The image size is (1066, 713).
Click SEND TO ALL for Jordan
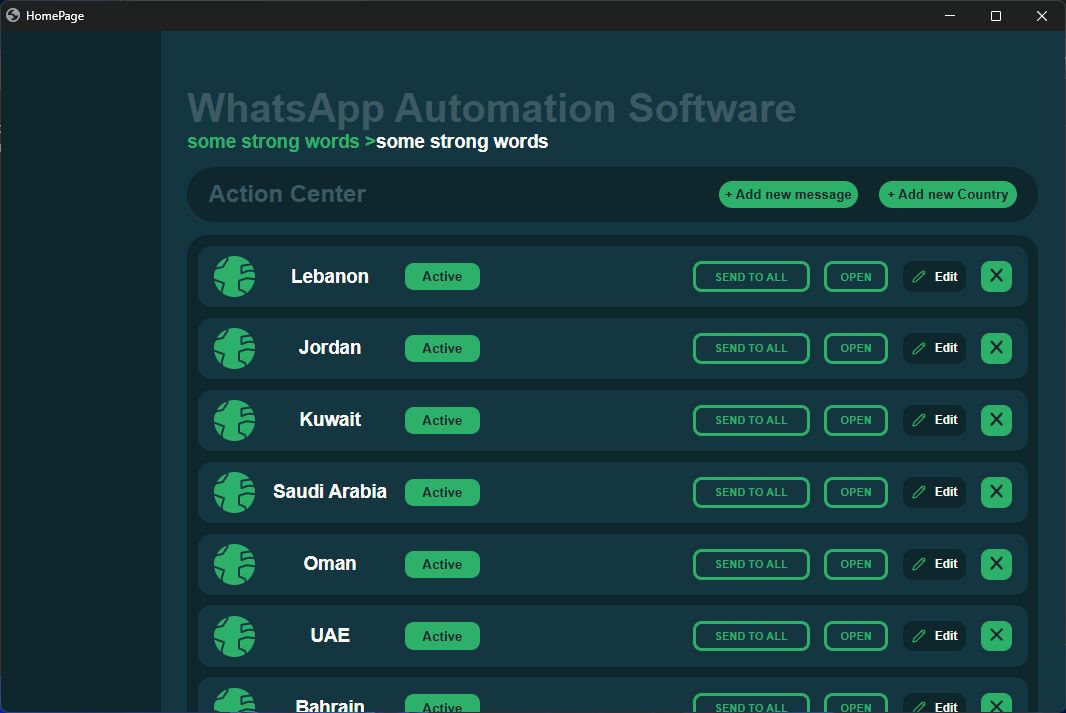click(x=751, y=348)
